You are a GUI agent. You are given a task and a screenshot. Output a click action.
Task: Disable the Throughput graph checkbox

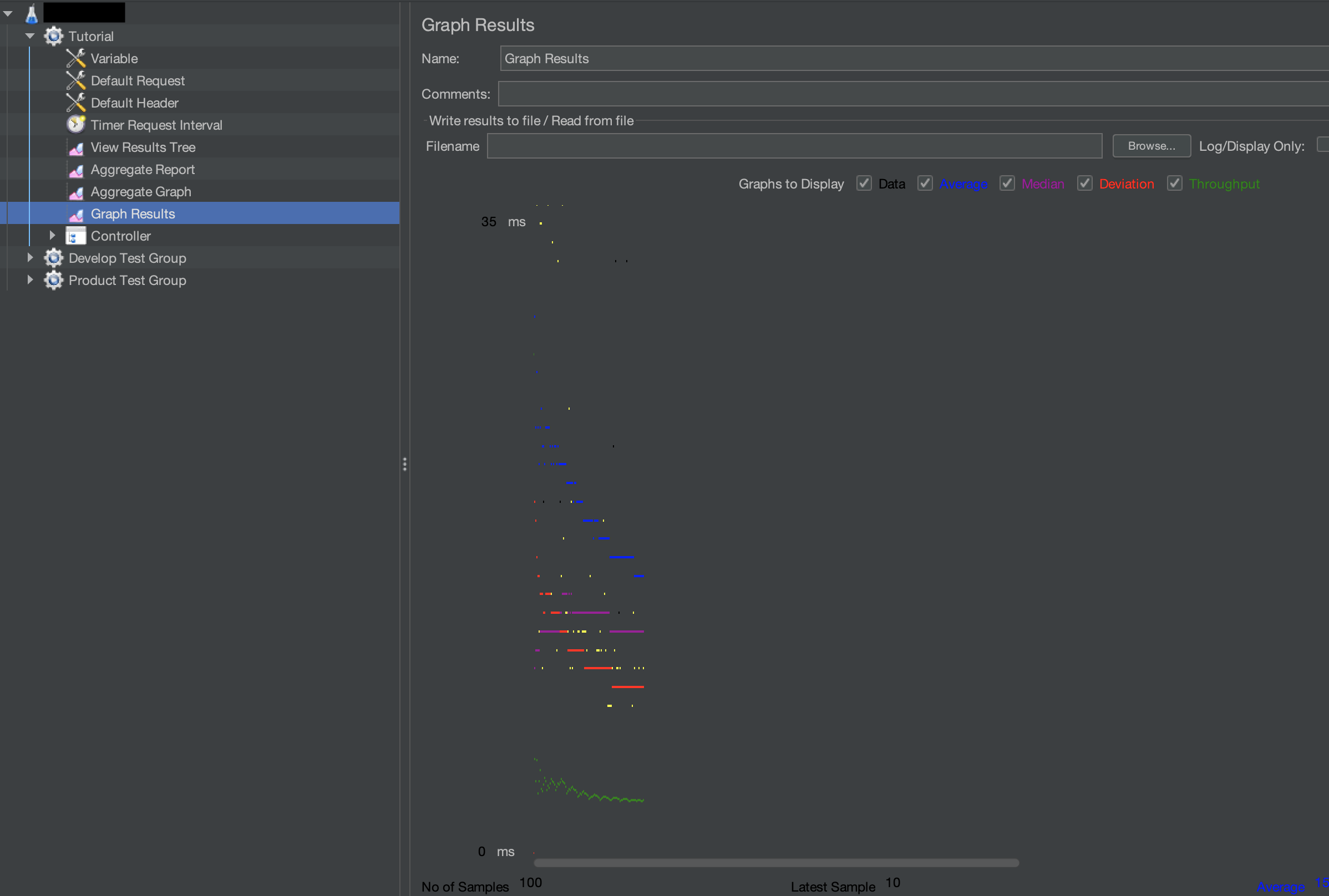[1174, 184]
